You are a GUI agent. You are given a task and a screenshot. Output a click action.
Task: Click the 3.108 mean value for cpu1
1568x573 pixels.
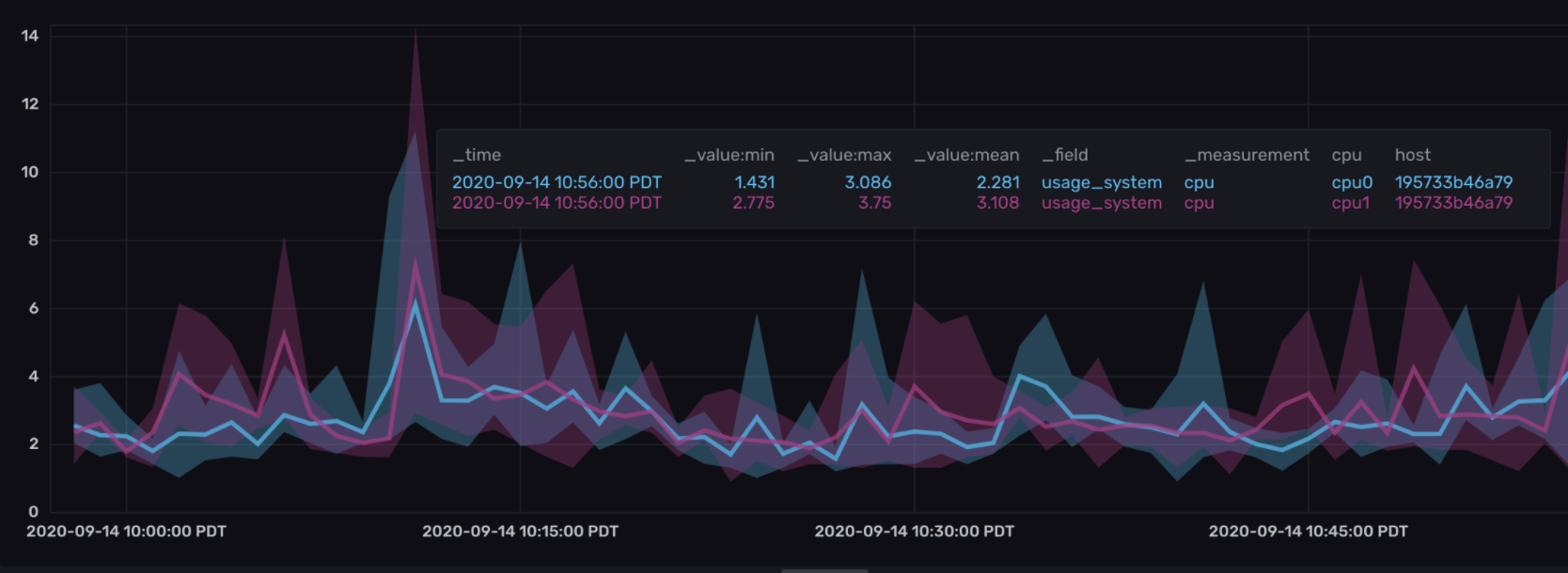(x=997, y=203)
